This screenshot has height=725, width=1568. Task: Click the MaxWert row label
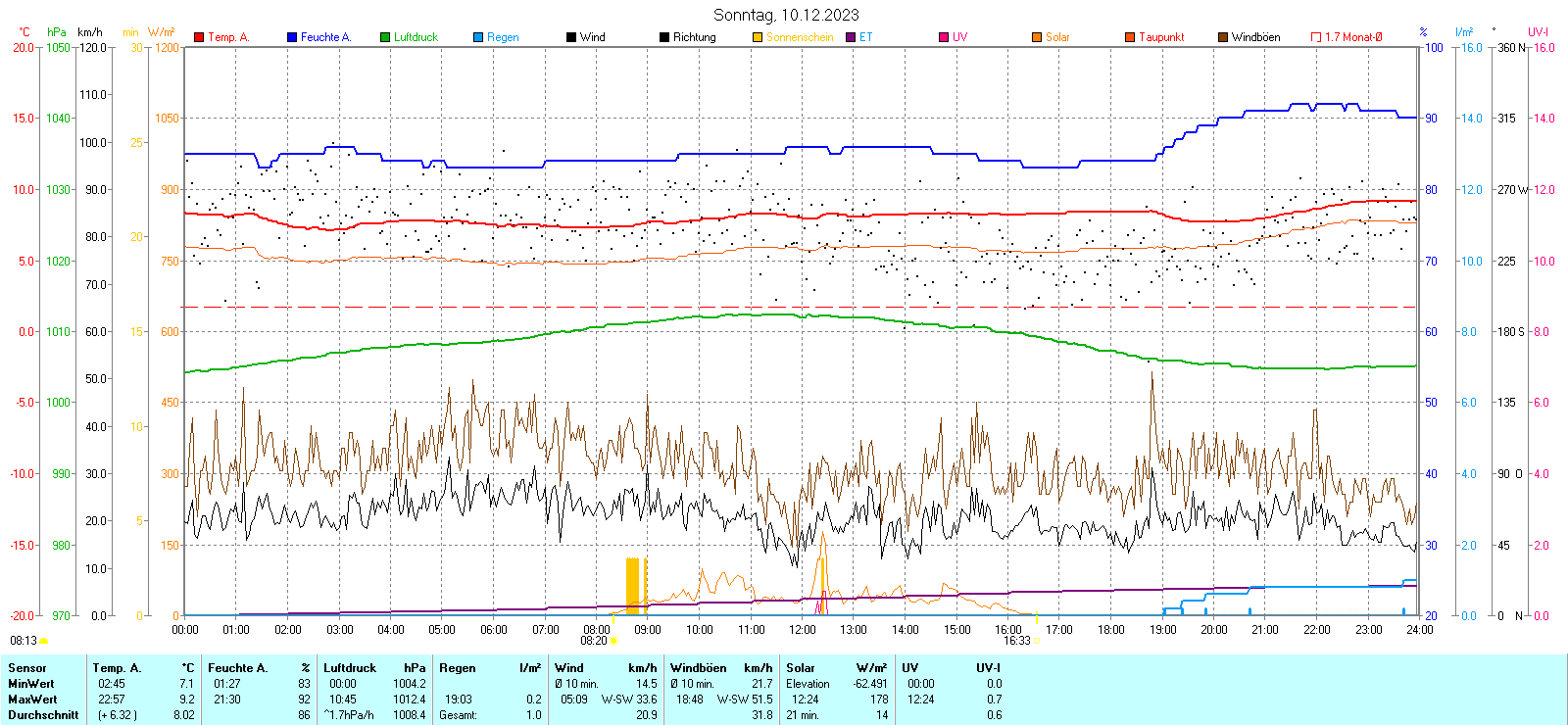coord(32,700)
